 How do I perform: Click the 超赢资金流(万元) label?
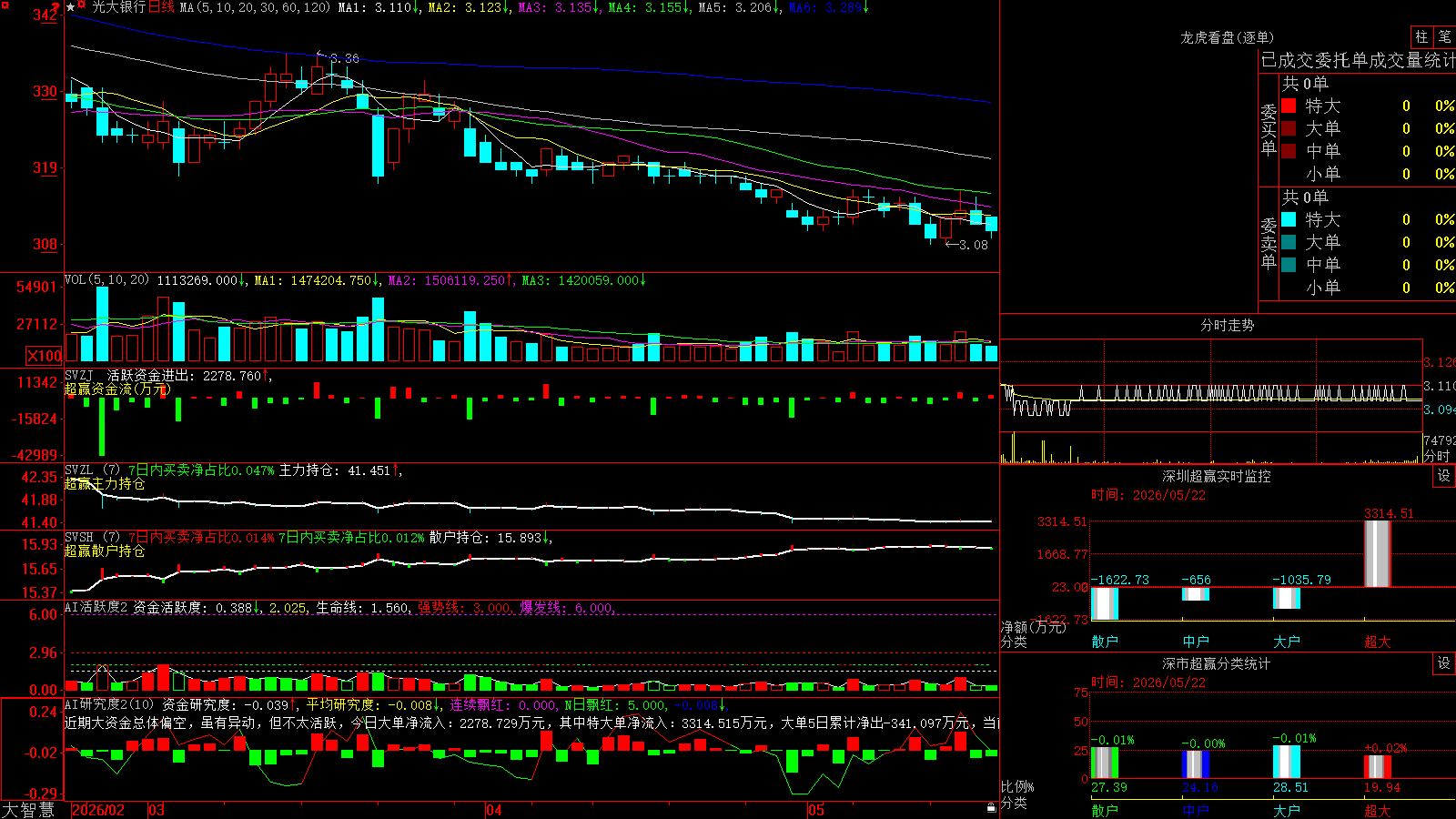tap(117, 389)
